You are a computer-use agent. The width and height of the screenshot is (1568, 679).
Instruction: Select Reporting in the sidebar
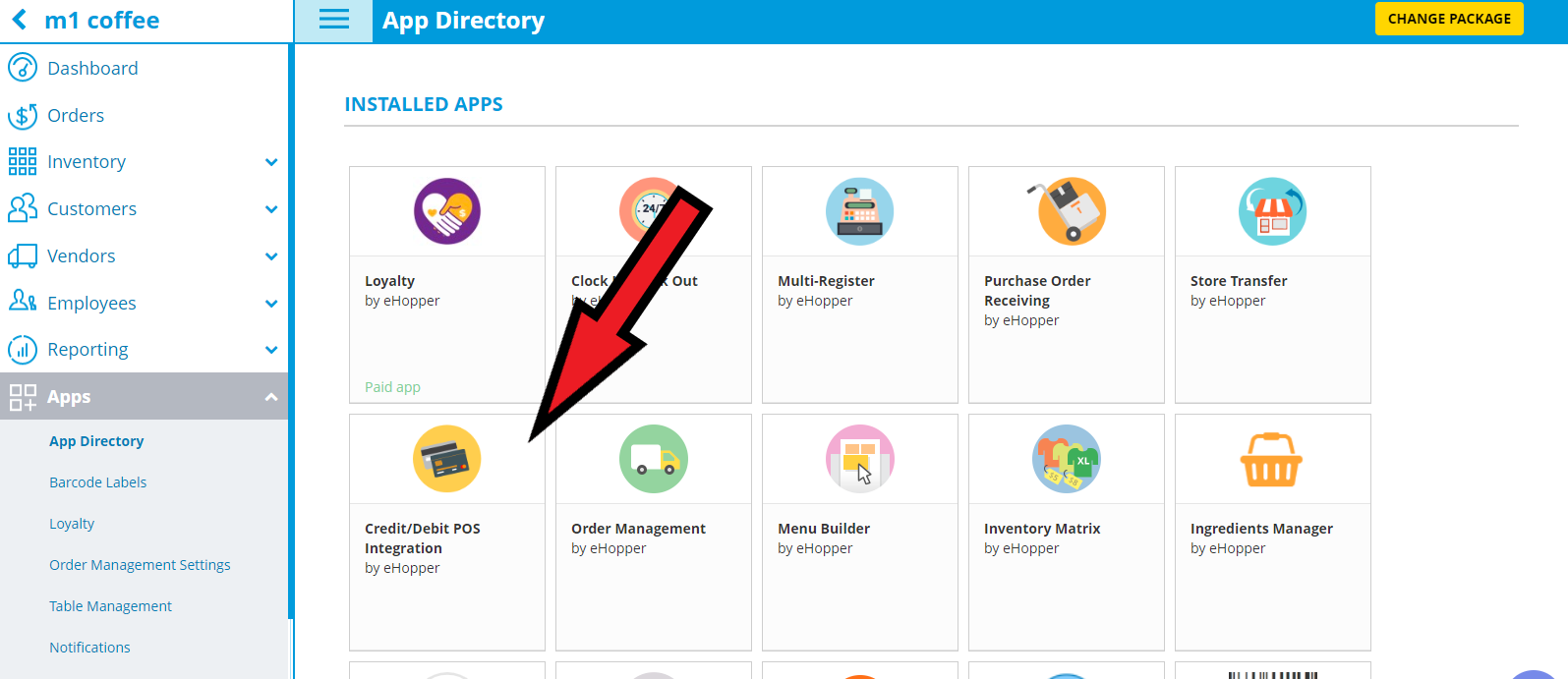(x=87, y=350)
